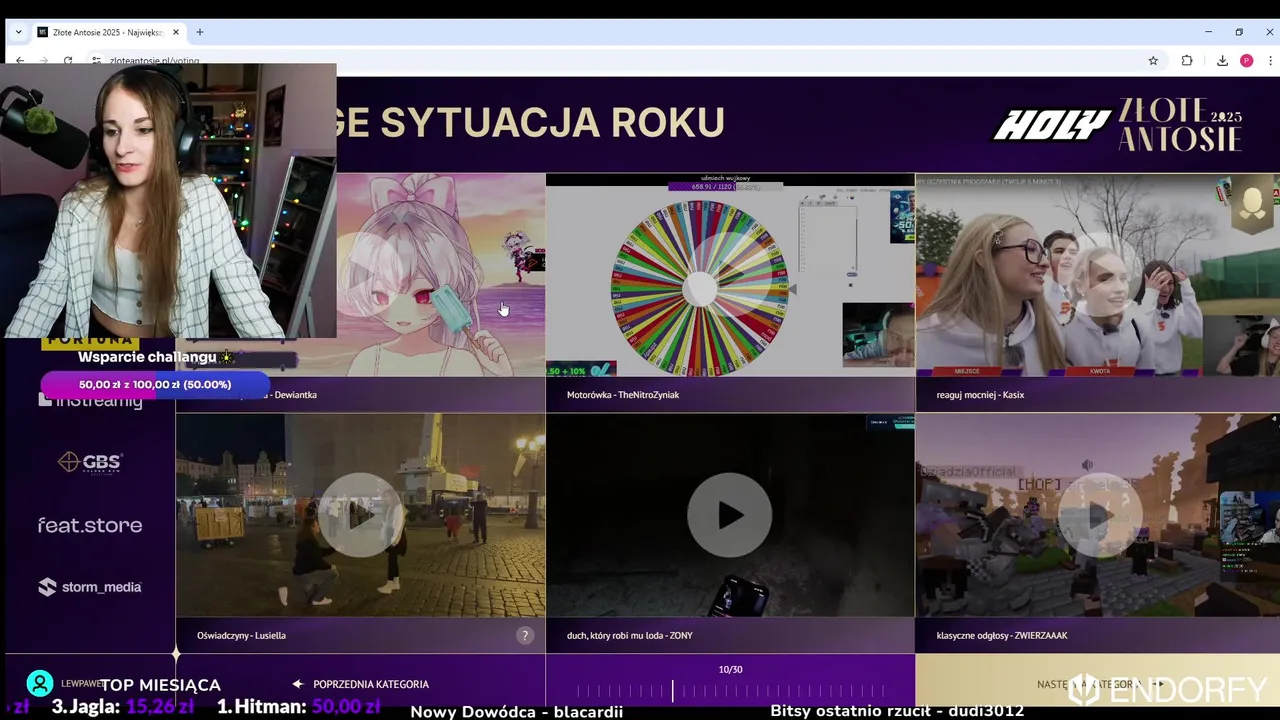Select the klasyczne odgłosy - ZWIERZAAAK caption
The height and width of the screenshot is (720, 1280).
[1002, 636]
